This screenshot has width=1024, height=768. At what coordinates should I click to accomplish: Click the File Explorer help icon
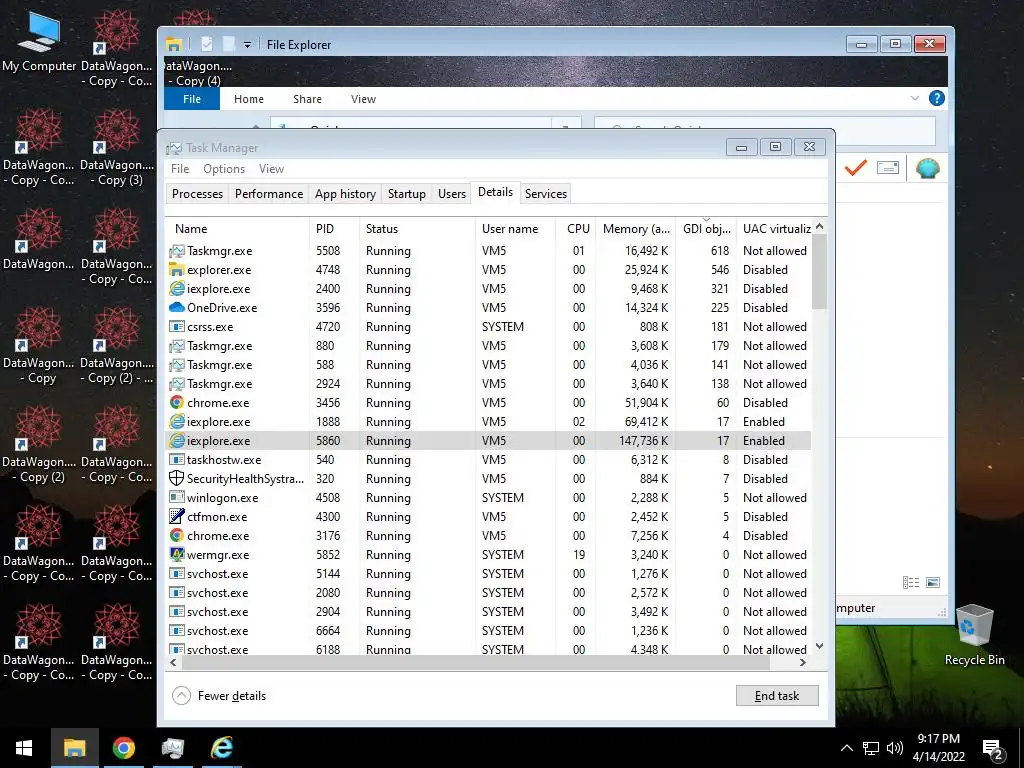936,98
